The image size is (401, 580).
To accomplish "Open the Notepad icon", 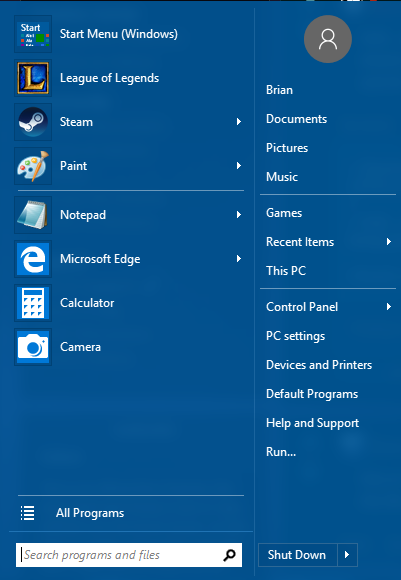I will click(x=33, y=215).
